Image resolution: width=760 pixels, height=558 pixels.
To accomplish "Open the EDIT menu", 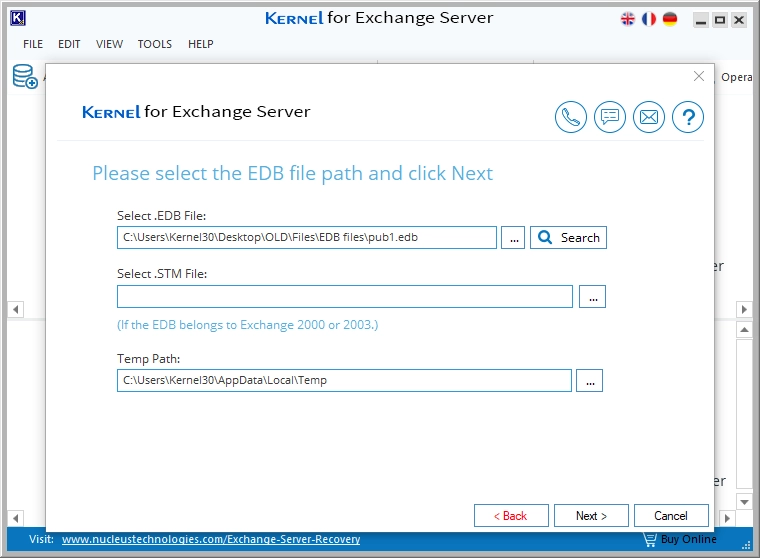I will coord(69,44).
